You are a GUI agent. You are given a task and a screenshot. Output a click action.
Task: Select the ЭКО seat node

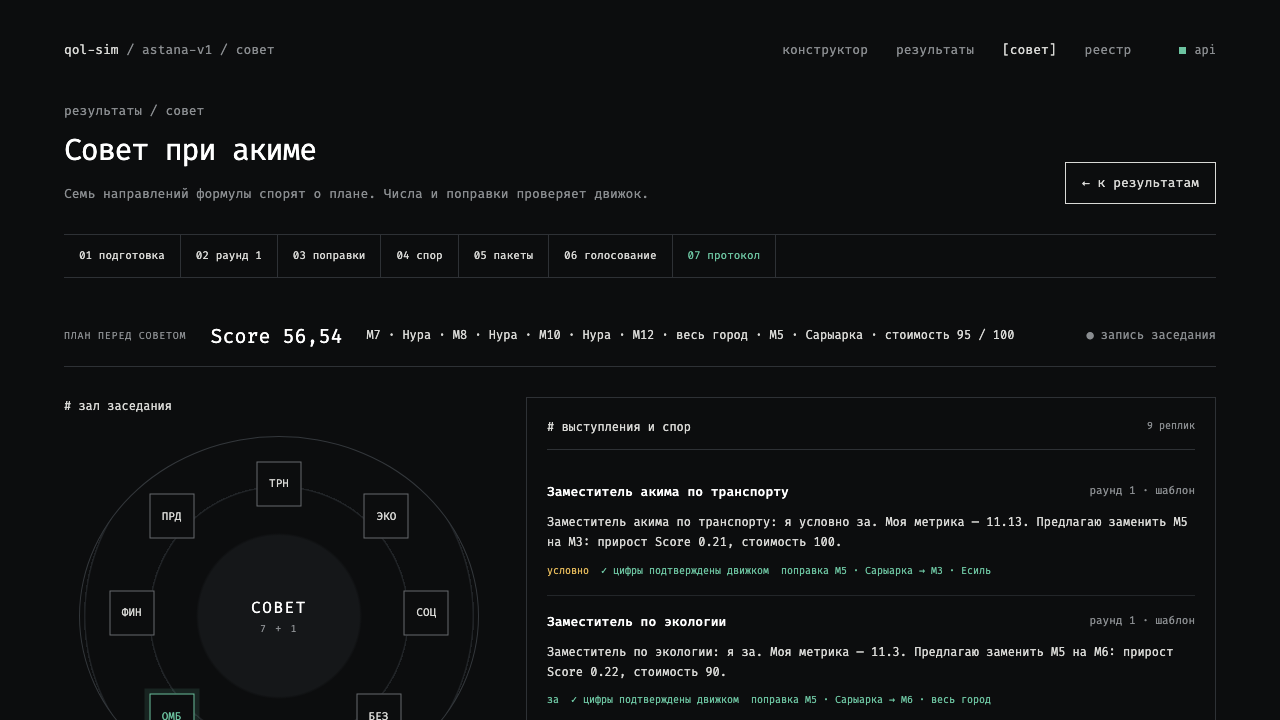[386, 516]
